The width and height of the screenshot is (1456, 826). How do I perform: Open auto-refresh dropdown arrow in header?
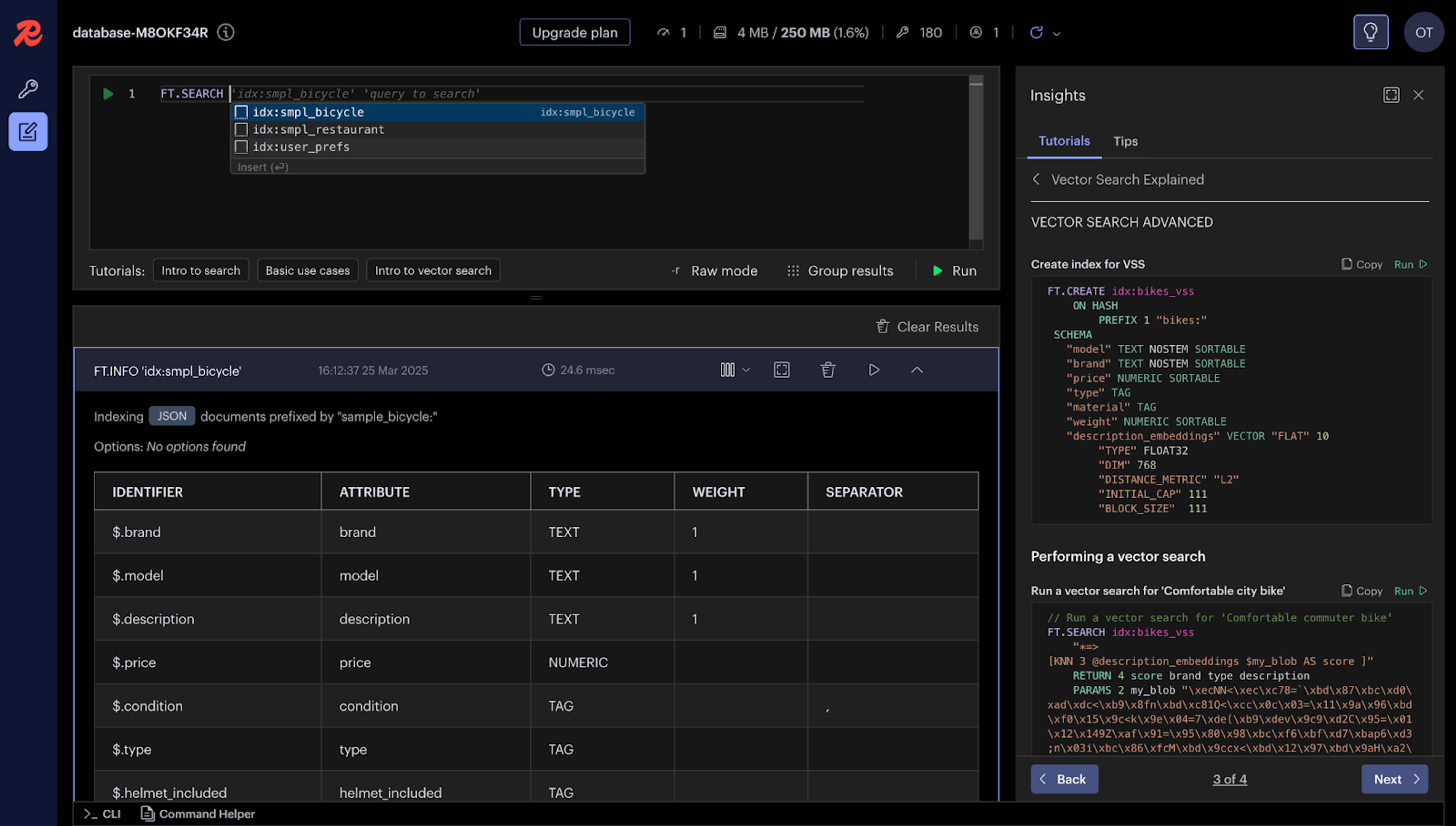click(1056, 33)
